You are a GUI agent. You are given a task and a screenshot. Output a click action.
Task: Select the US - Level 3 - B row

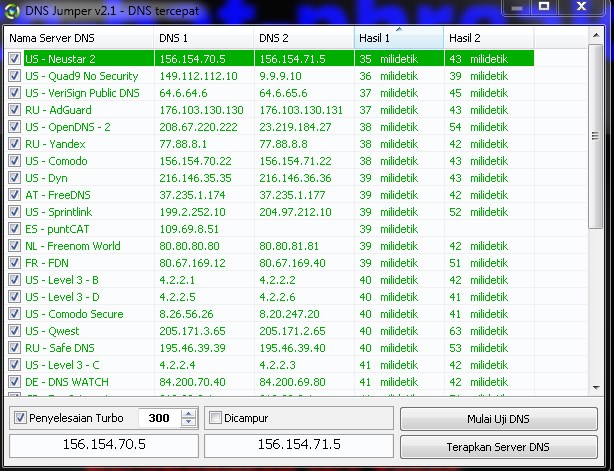pos(269,280)
